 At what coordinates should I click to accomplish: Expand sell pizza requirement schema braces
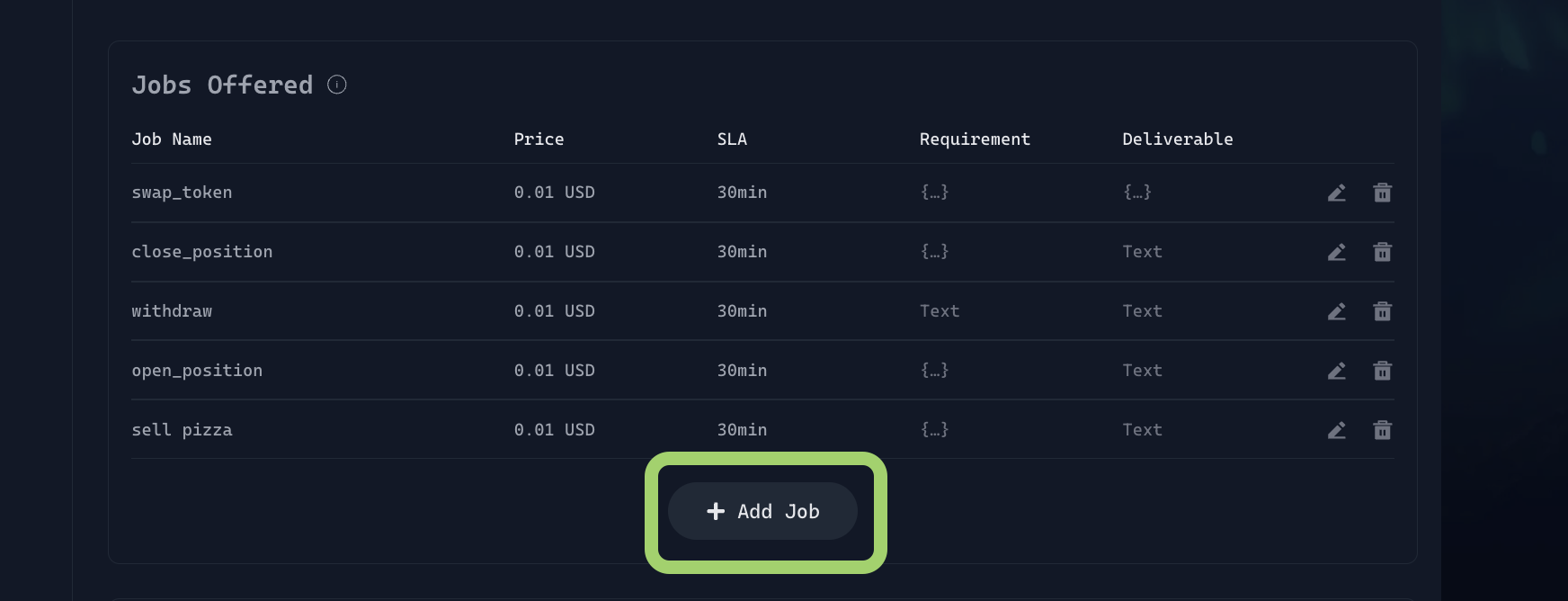pyautogui.click(x=934, y=430)
